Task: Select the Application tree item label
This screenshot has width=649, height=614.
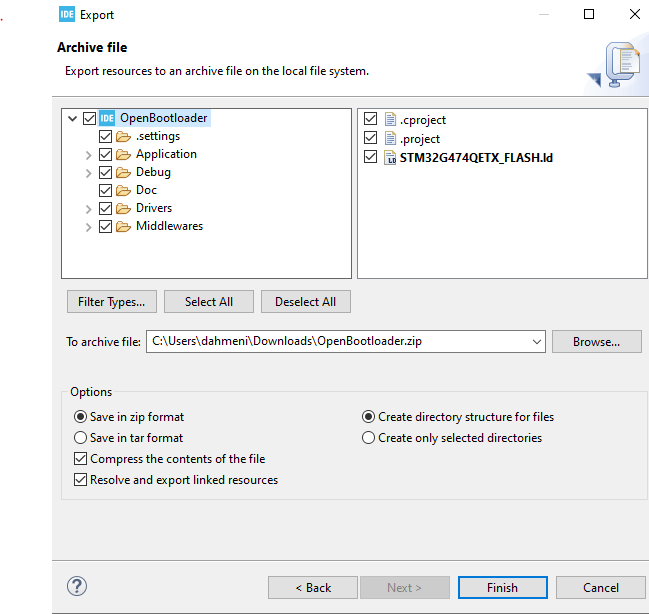Action: click(x=166, y=154)
